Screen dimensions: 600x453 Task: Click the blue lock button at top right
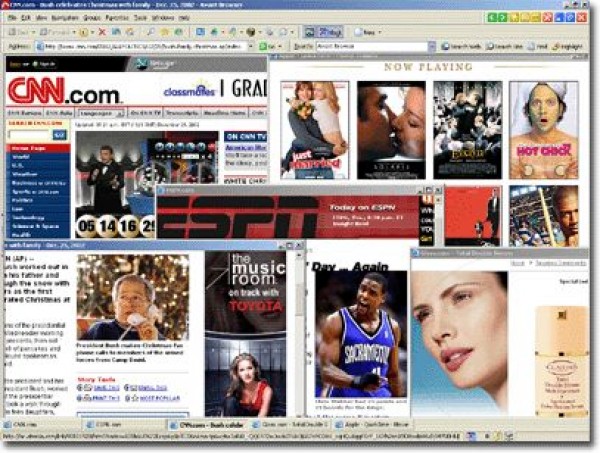coord(559,17)
